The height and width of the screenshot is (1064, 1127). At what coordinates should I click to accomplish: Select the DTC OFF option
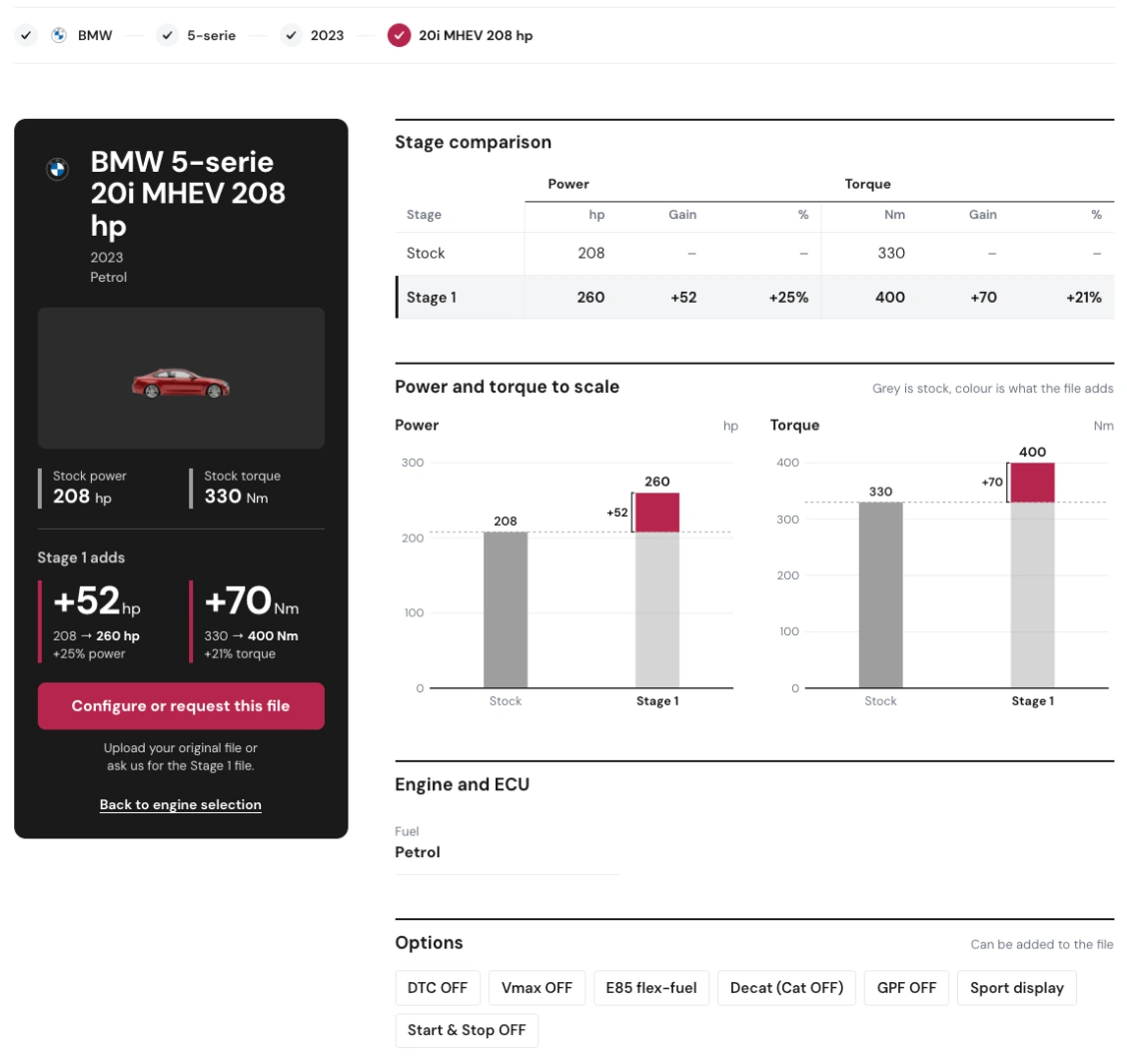(437, 988)
